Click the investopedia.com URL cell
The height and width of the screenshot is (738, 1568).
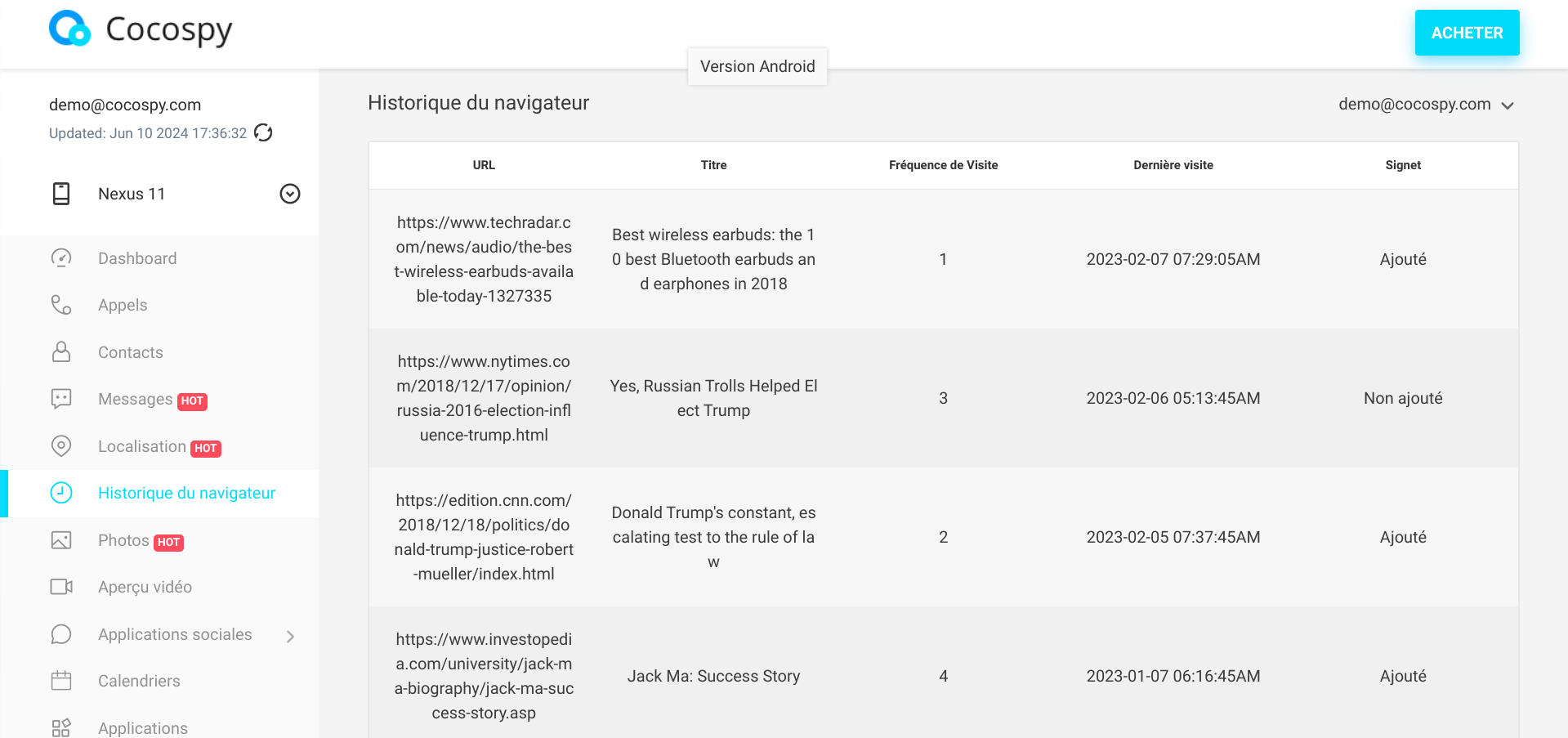pyautogui.click(x=484, y=676)
